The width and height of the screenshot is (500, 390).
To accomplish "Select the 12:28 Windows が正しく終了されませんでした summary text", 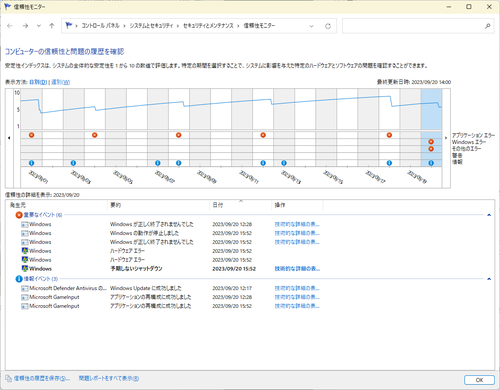I will [152, 224].
